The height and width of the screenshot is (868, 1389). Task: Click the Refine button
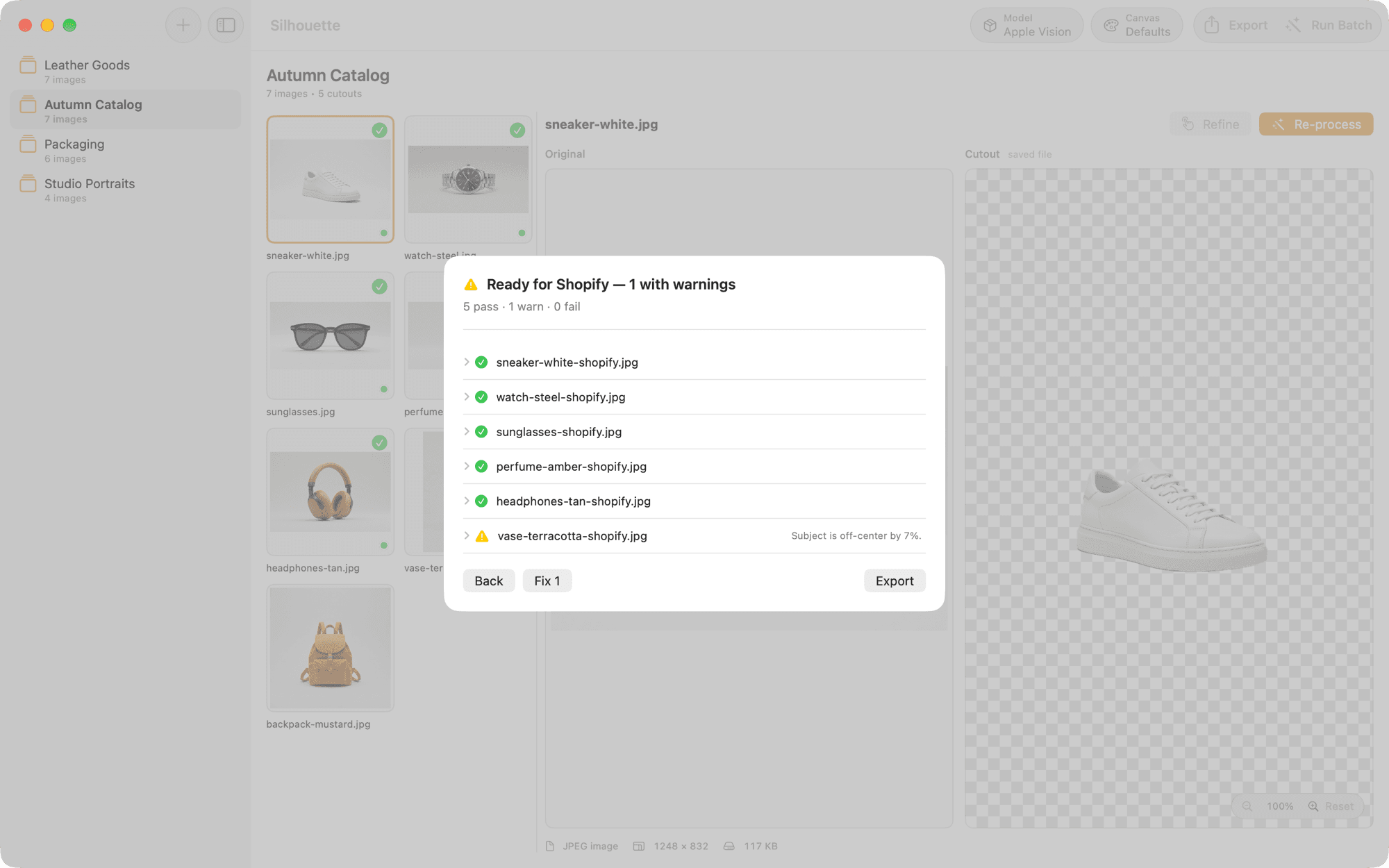pyautogui.click(x=1211, y=124)
